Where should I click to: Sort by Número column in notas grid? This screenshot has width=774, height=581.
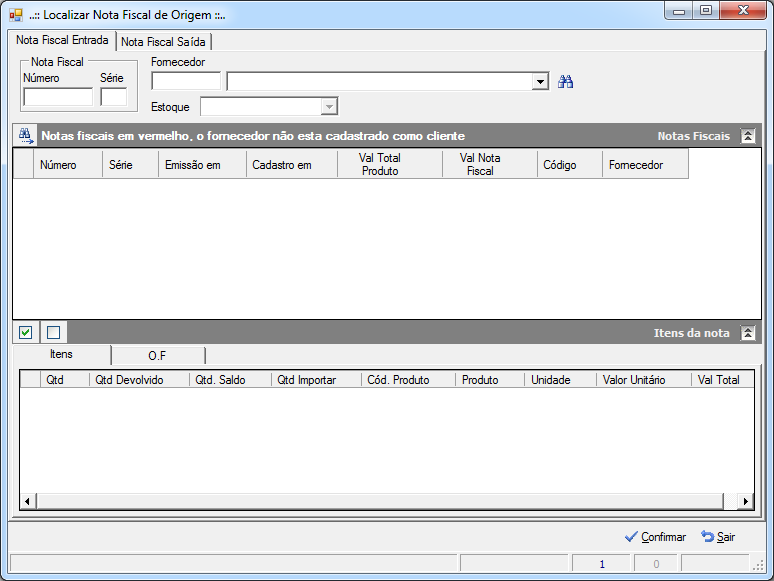tap(68, 165)
